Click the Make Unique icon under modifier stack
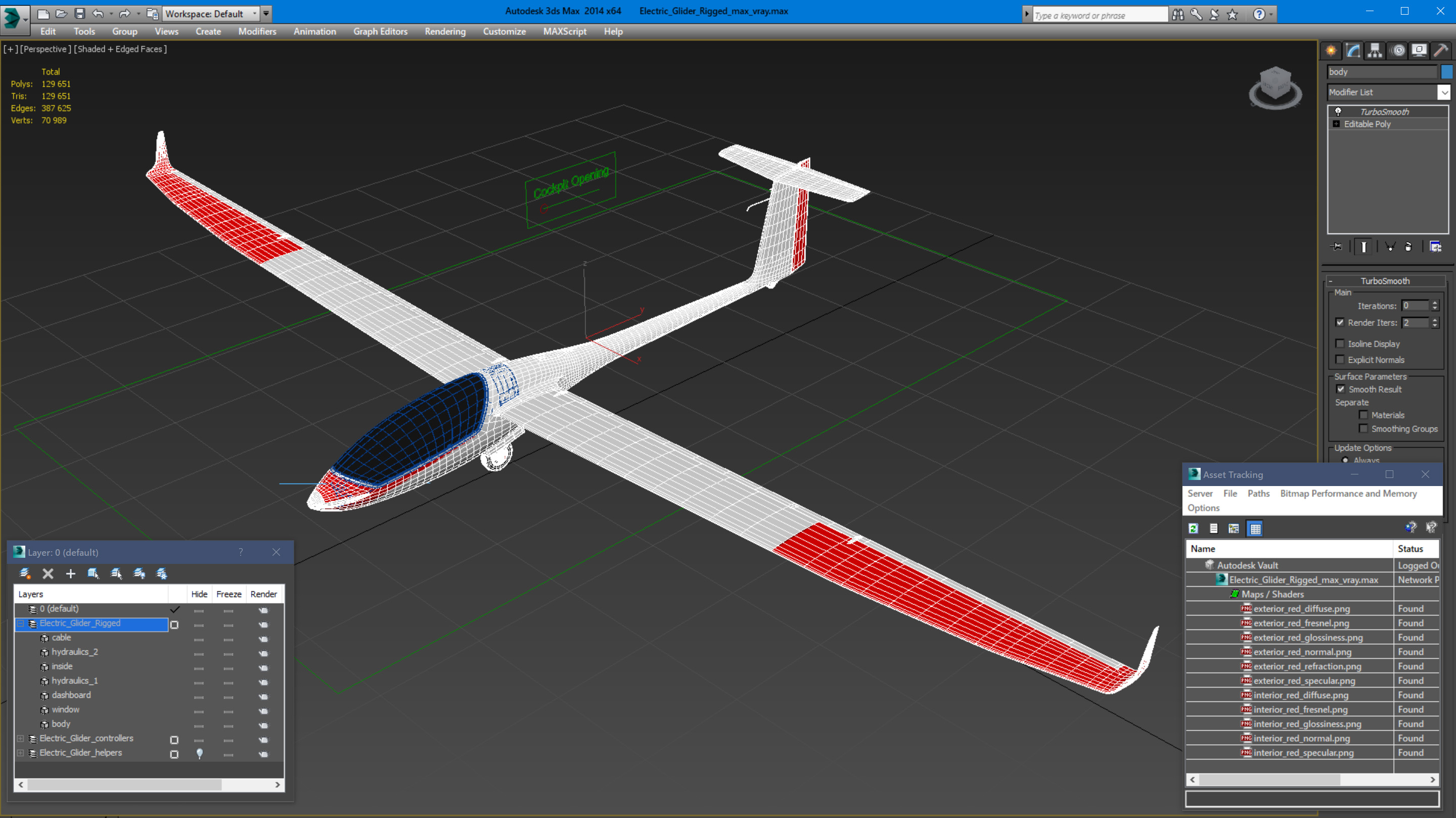 [1390, 247]
